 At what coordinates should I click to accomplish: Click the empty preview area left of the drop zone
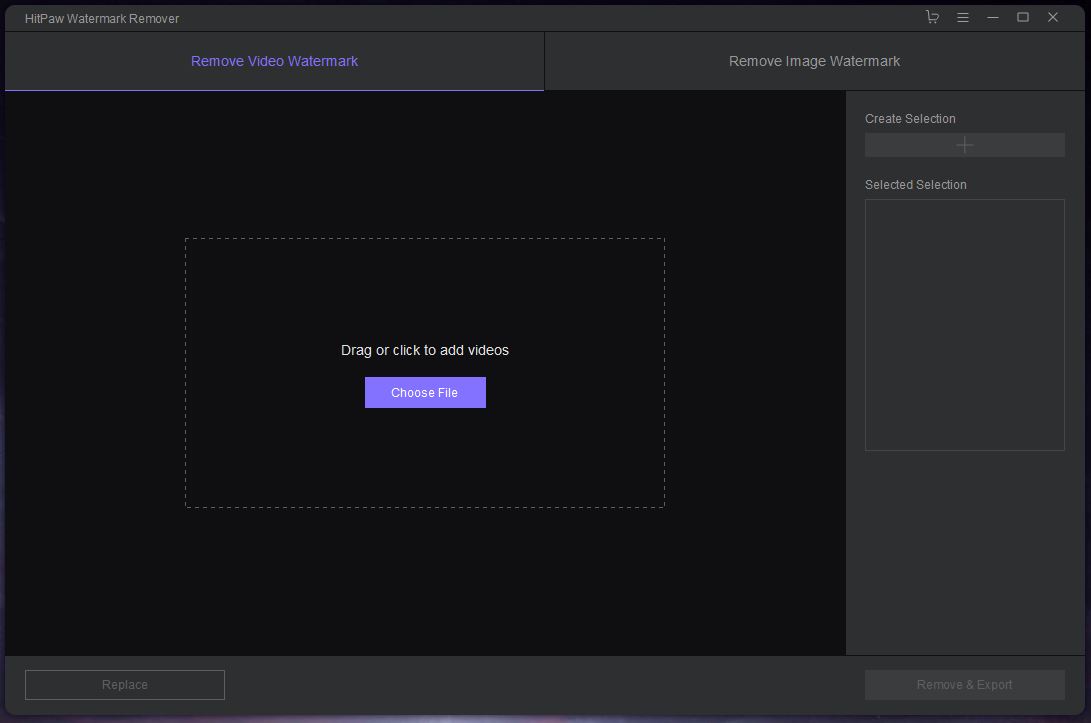pyautogui.click(x=95, y=372)
